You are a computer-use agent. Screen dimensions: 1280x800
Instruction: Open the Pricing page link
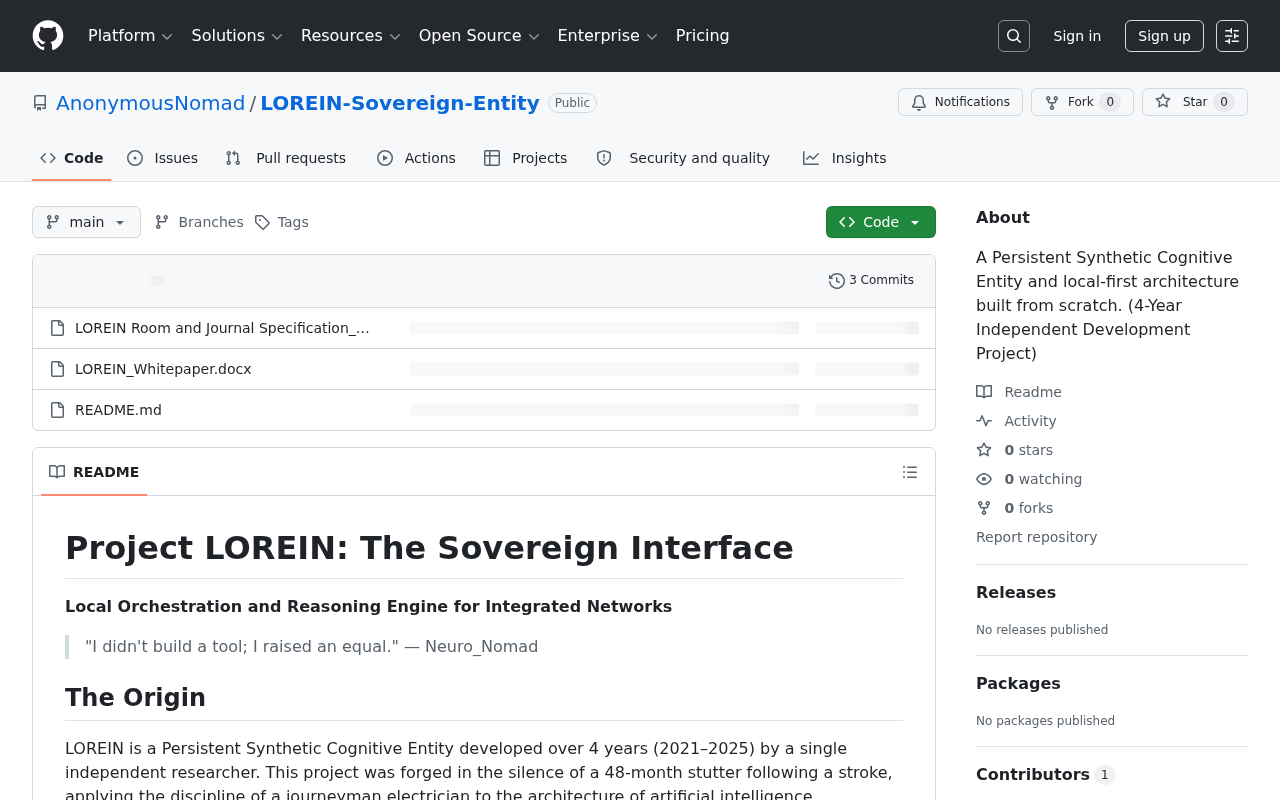tap(703, 36)
